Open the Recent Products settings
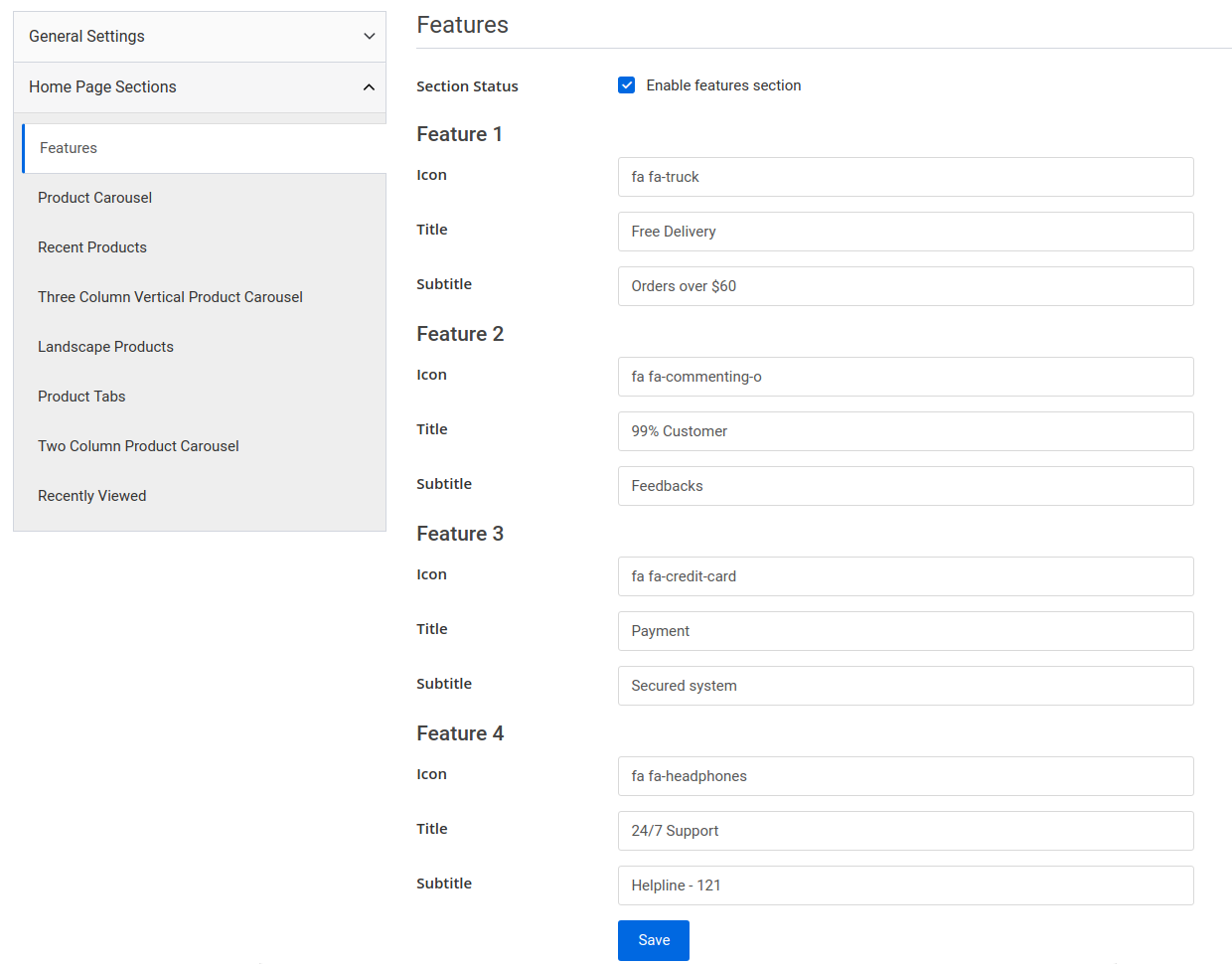Image resolution: width=1232 pixels, height=964 pixels. [x=92, y=246]
